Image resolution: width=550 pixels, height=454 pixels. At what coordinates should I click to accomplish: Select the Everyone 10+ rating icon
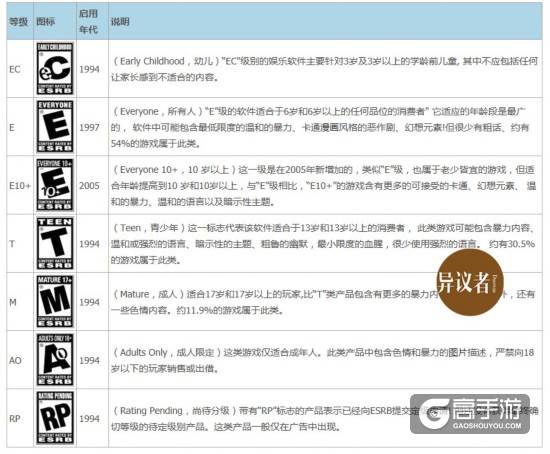55,185
